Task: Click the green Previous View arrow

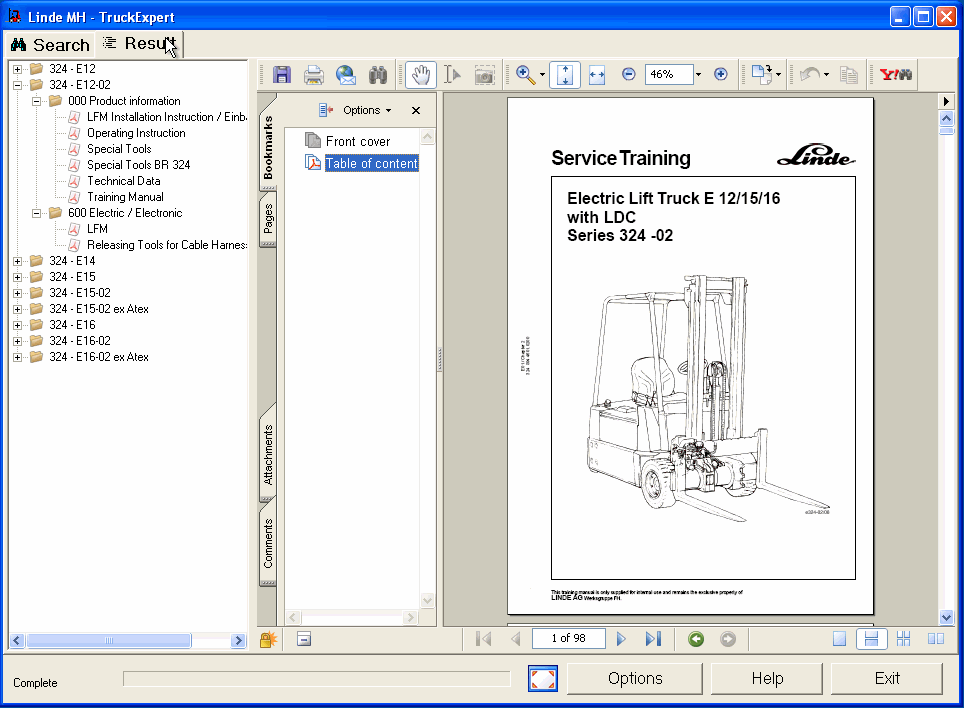Action: [x=696, y=639]
